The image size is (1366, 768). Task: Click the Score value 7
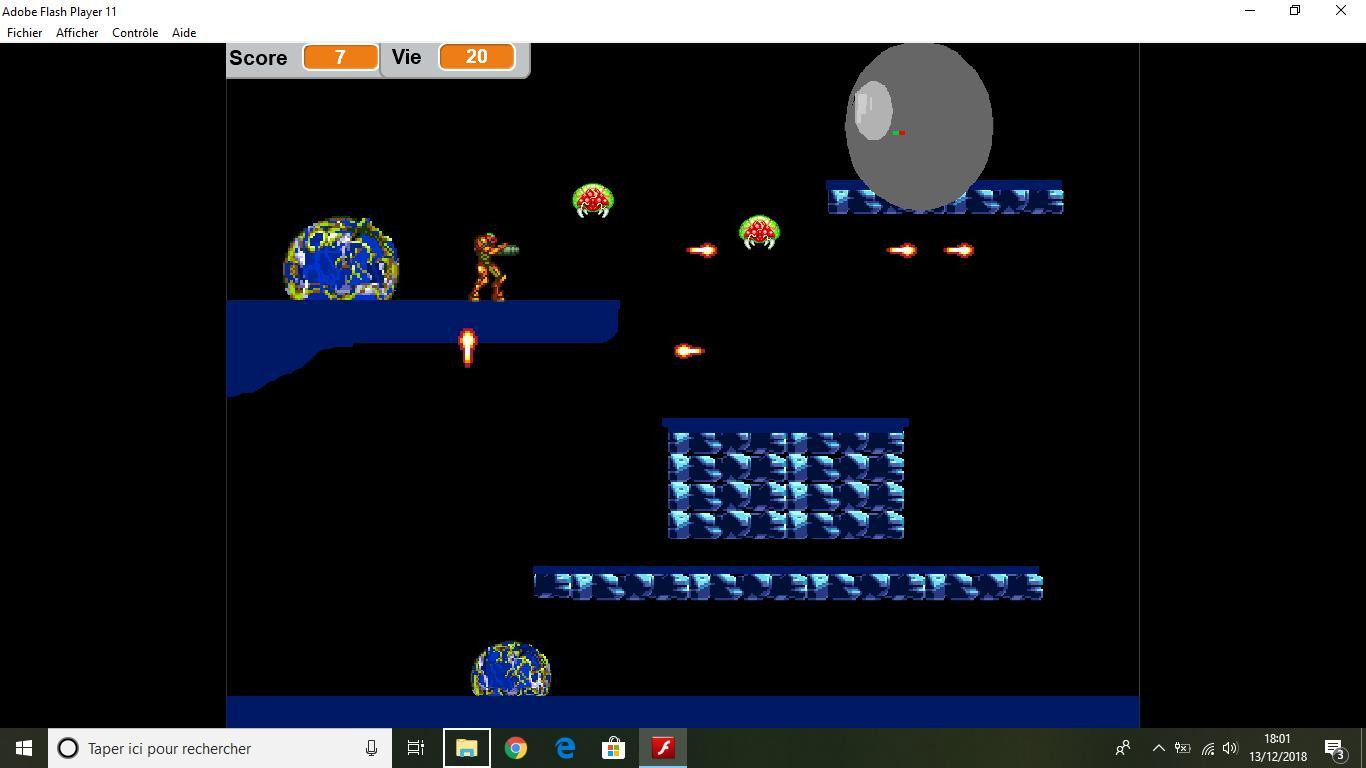[x=340, y=57]
